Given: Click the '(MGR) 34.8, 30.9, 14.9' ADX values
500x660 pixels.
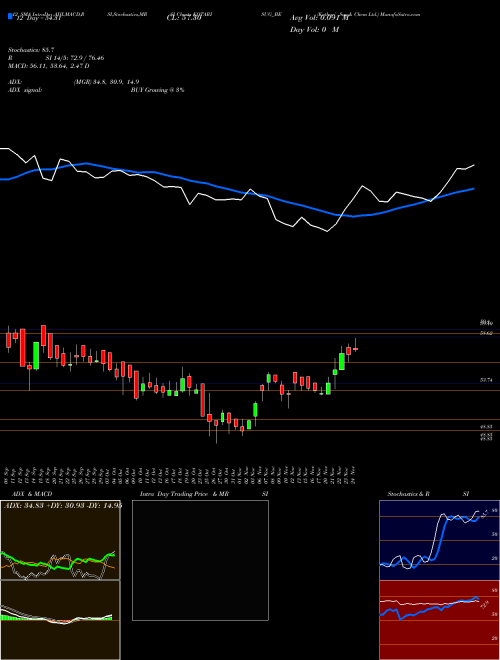Looking at the screenshot, I should pos(106,82).
